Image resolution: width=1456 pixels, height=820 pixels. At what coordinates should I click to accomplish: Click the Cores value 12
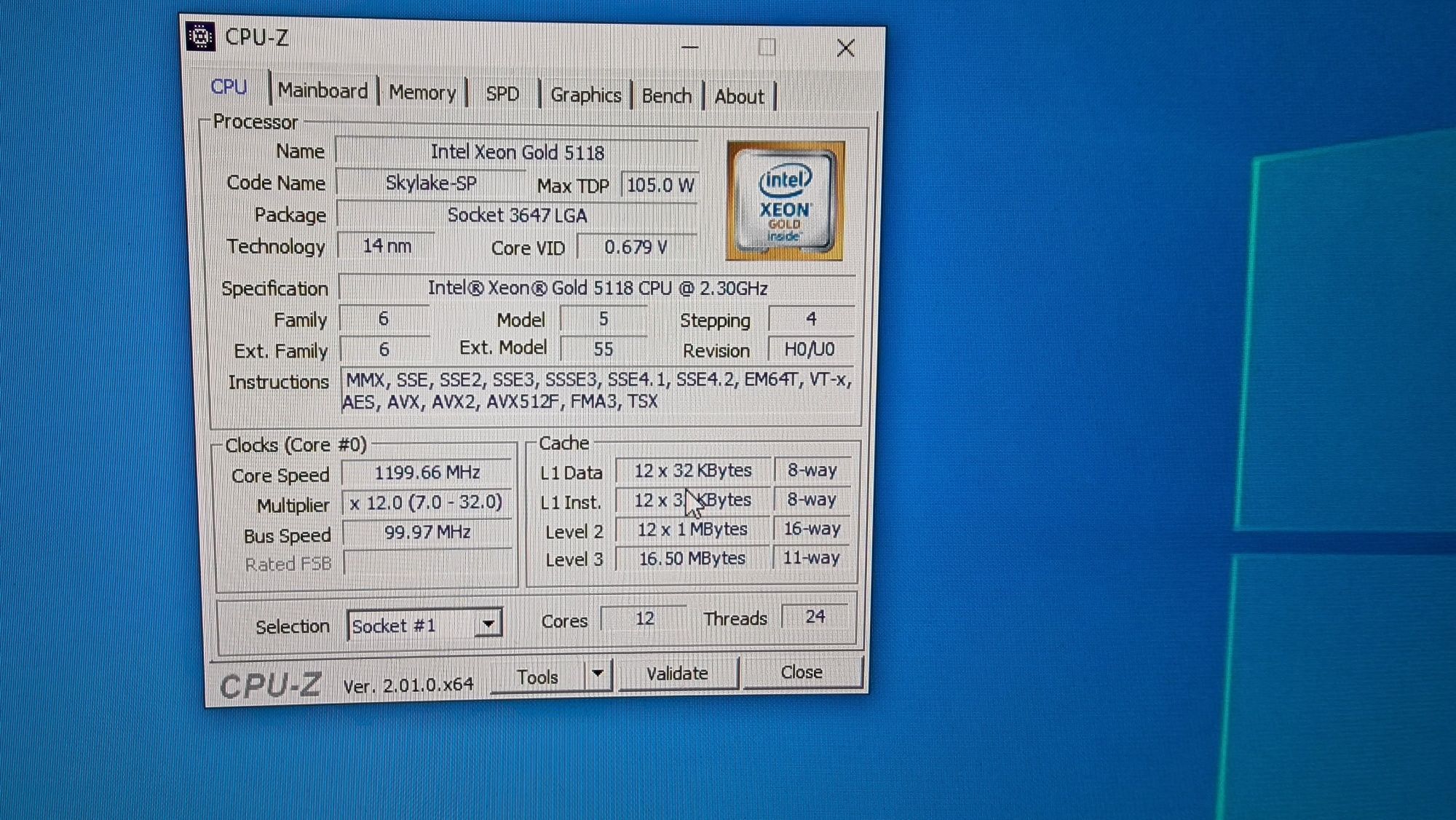click(645, 618)
